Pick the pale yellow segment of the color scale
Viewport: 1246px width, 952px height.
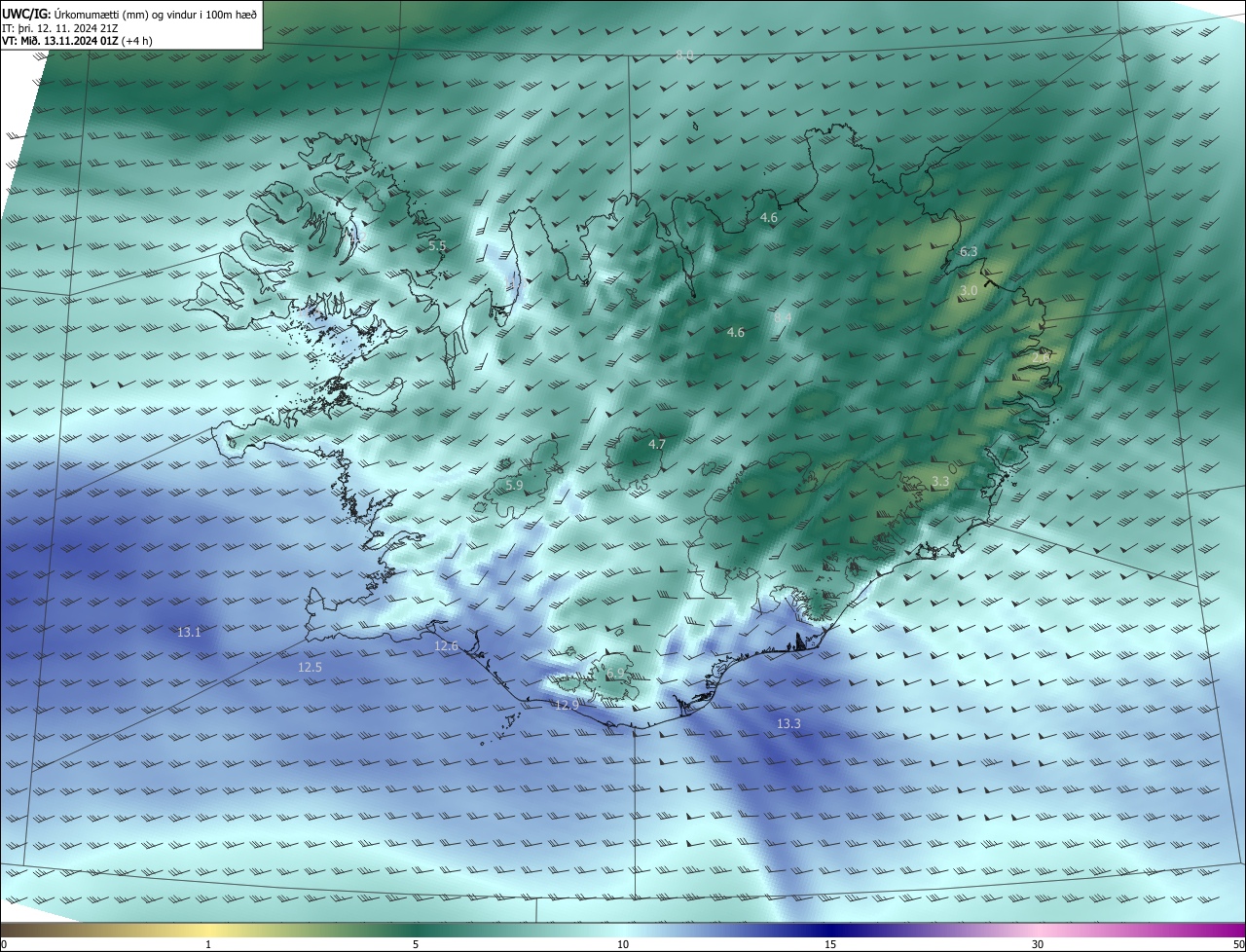(x=209, y=930)
